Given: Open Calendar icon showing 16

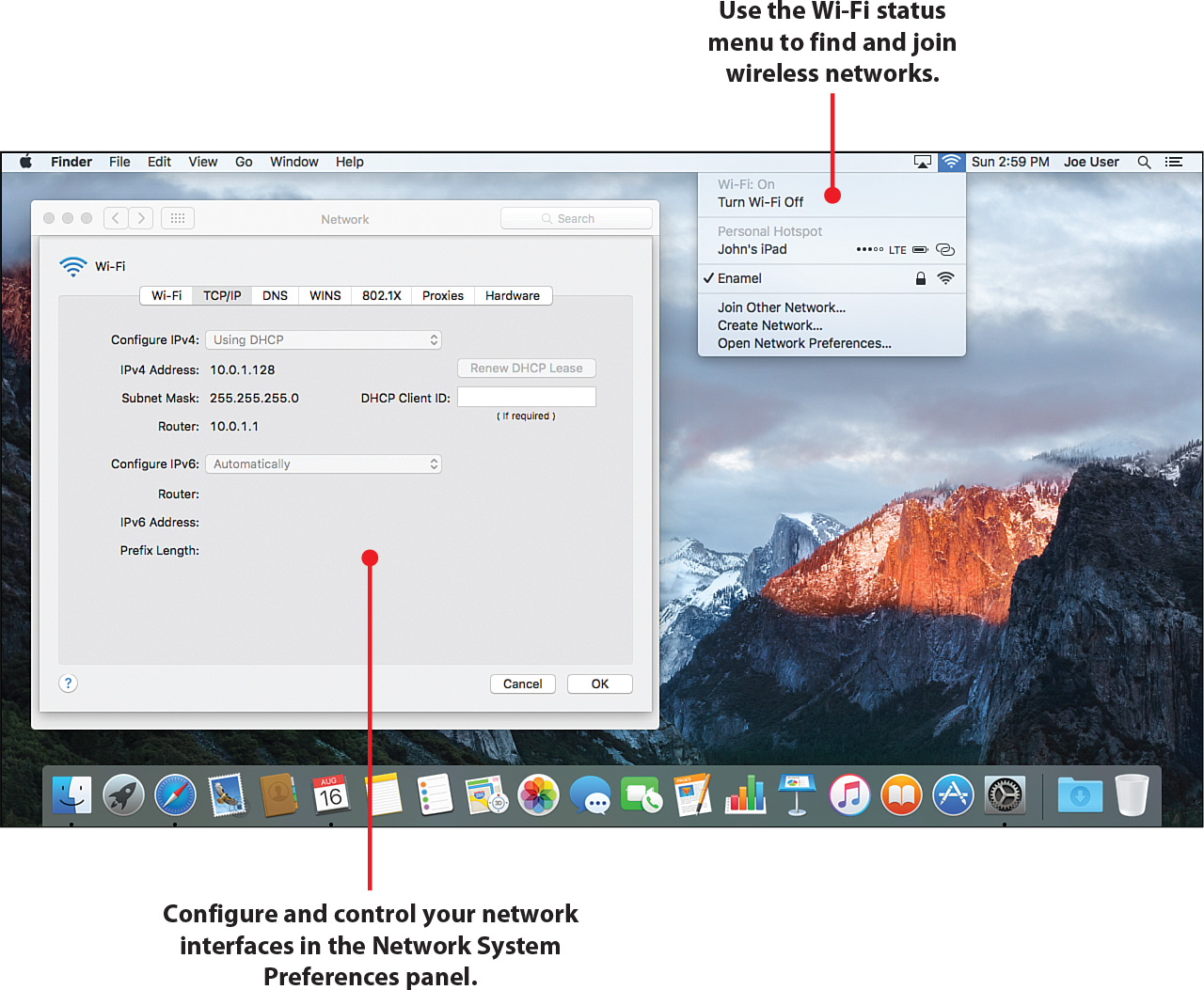Looking at the screenshot, I should (x=330, y=795).
